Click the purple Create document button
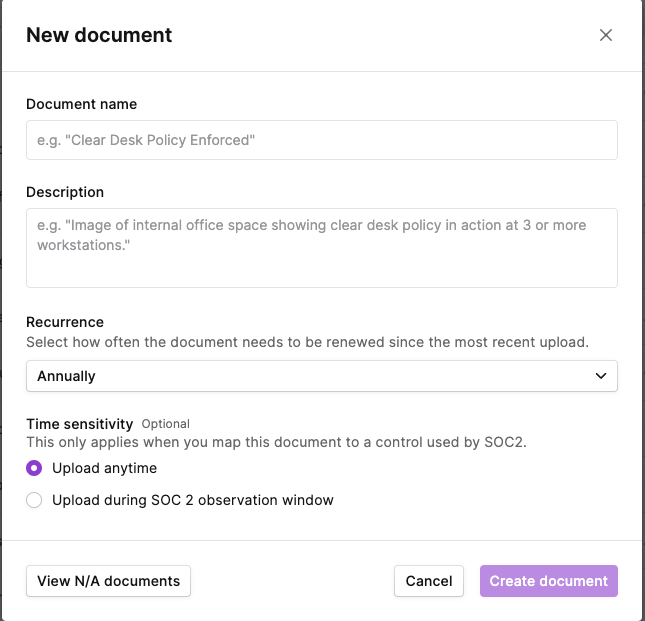Screen dimensions: 645x621 [548, 581]
